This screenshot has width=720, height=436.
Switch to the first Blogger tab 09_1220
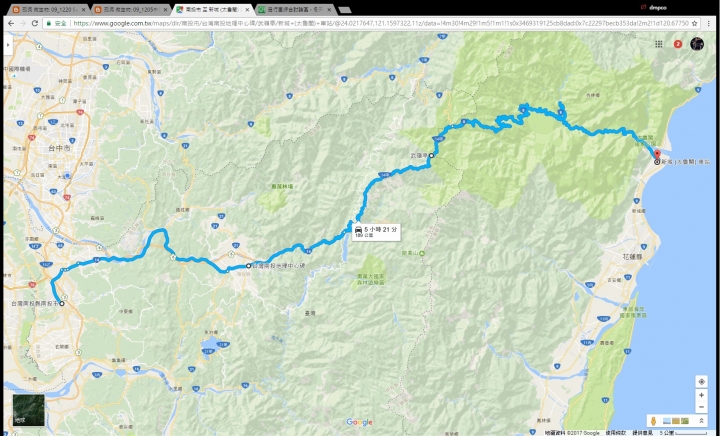click(x=46, y=9)
